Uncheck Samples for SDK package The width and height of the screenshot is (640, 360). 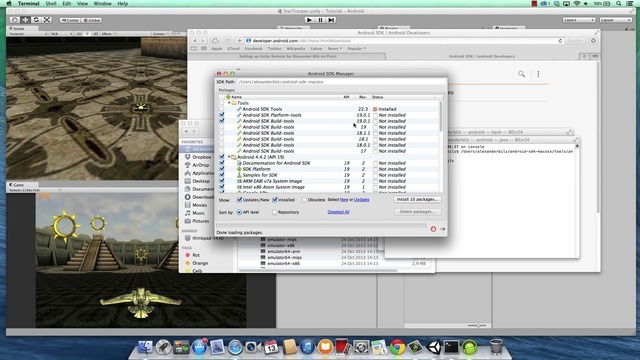tap(222, 175)
